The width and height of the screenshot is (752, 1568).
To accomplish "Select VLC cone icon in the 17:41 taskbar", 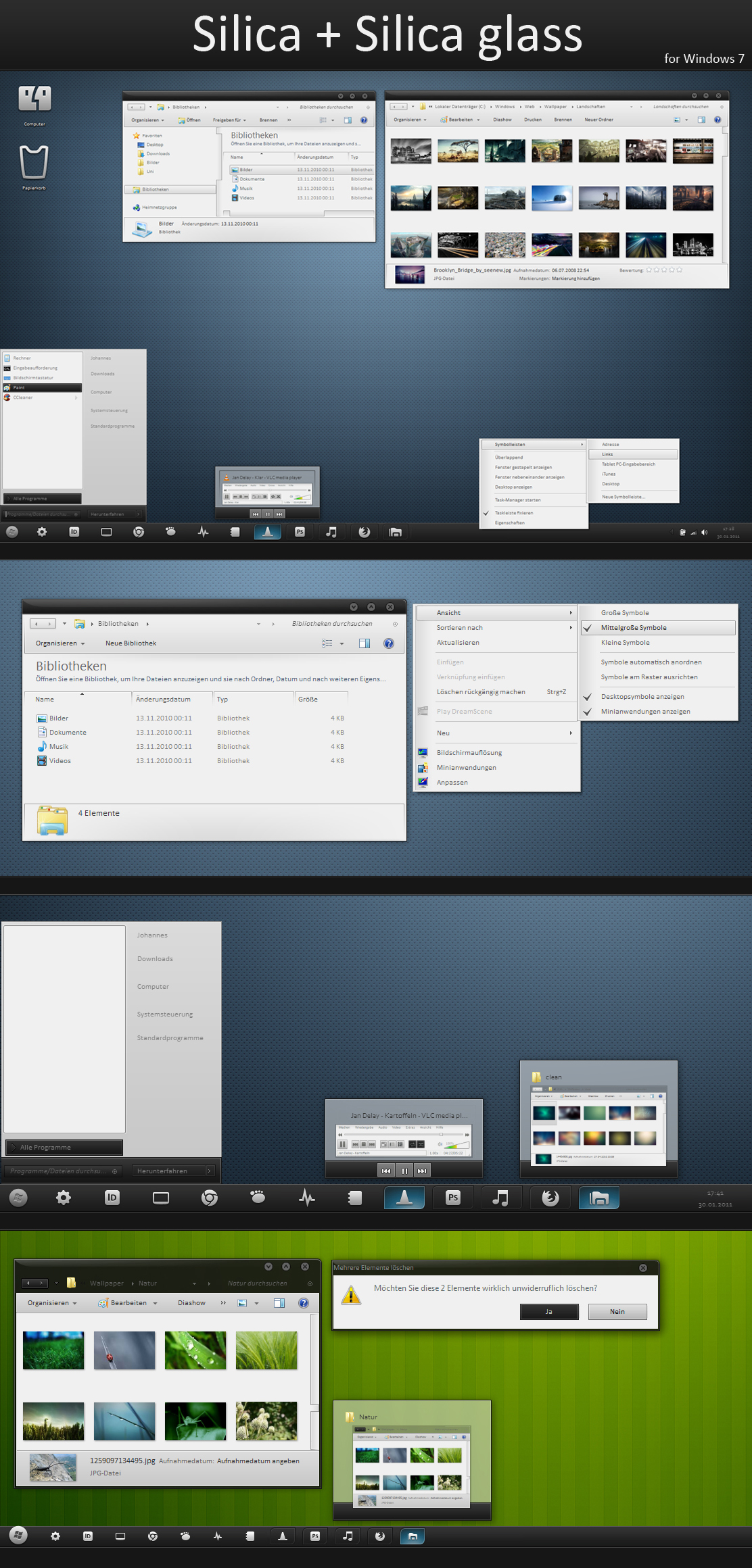I will tap(404, 1198).
